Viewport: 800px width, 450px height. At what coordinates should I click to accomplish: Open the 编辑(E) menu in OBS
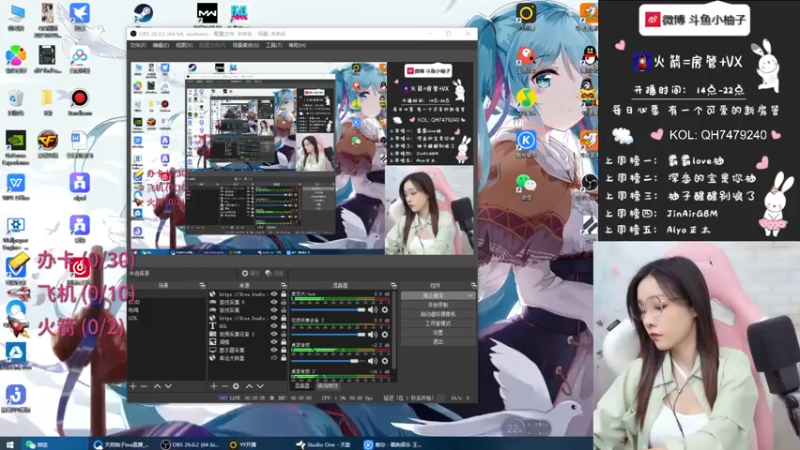pos(161,45)
